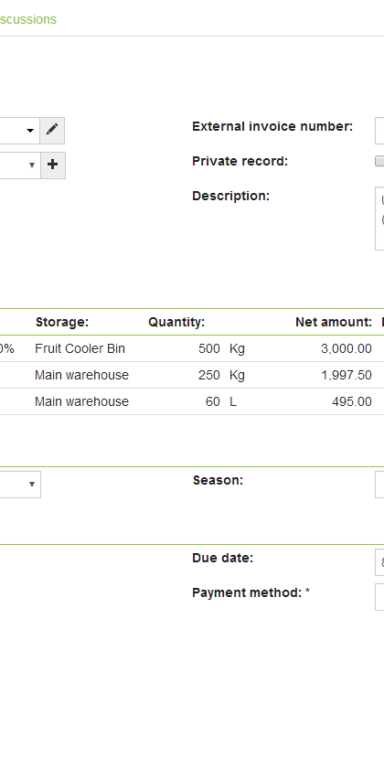Open the dropdown left of Season label
This screenshot has height=768, width=384.
(20, 484)
